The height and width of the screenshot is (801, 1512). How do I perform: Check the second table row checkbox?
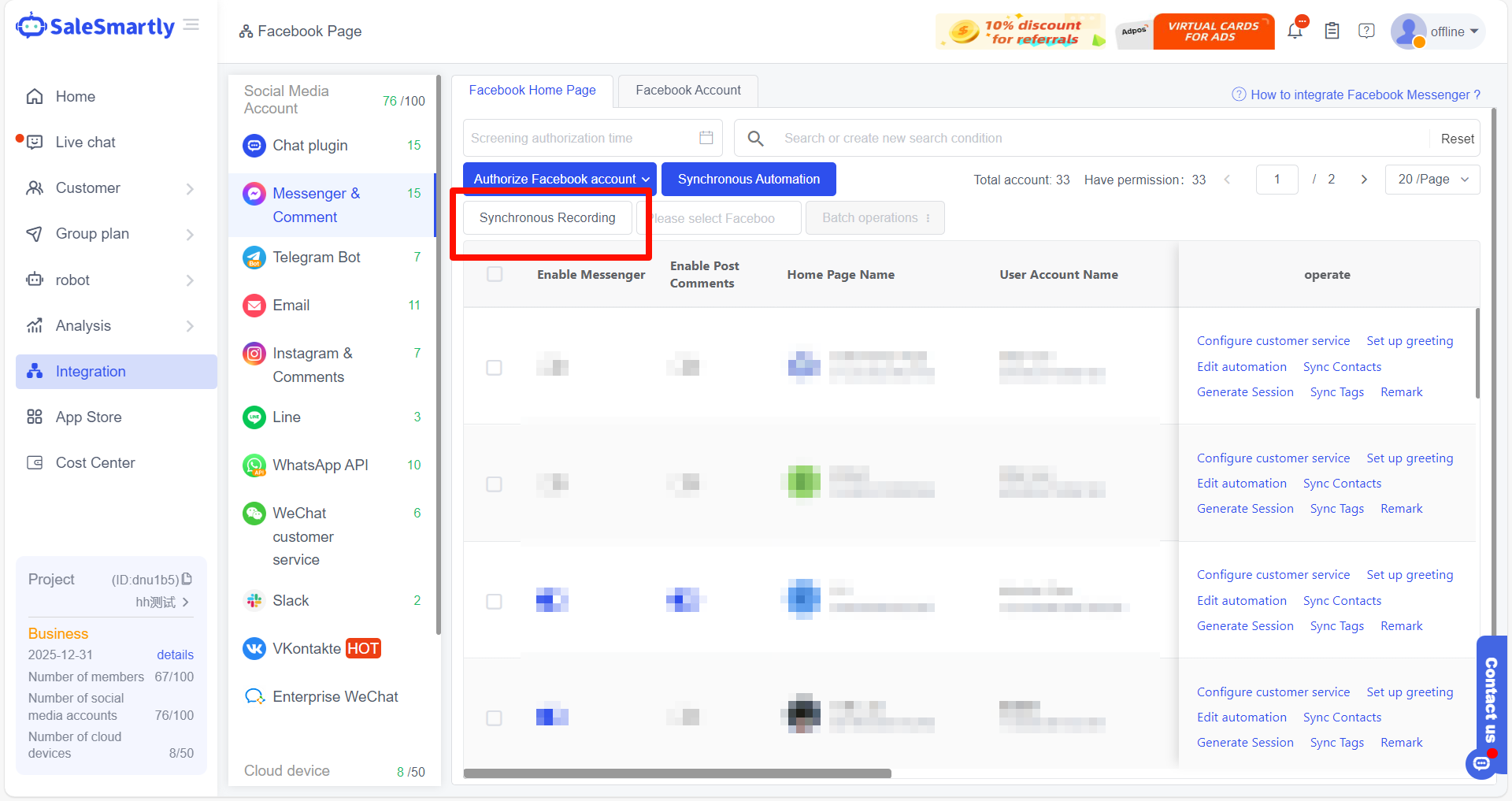494,484
